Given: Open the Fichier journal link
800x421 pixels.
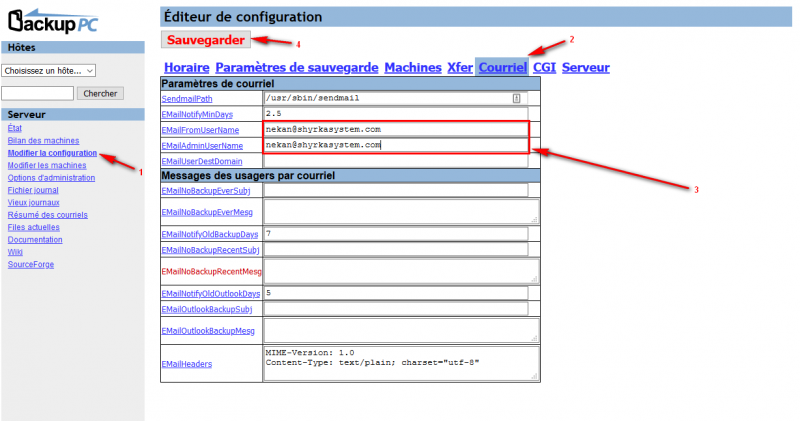Looking at the screenshot, I should pos(35,190).
